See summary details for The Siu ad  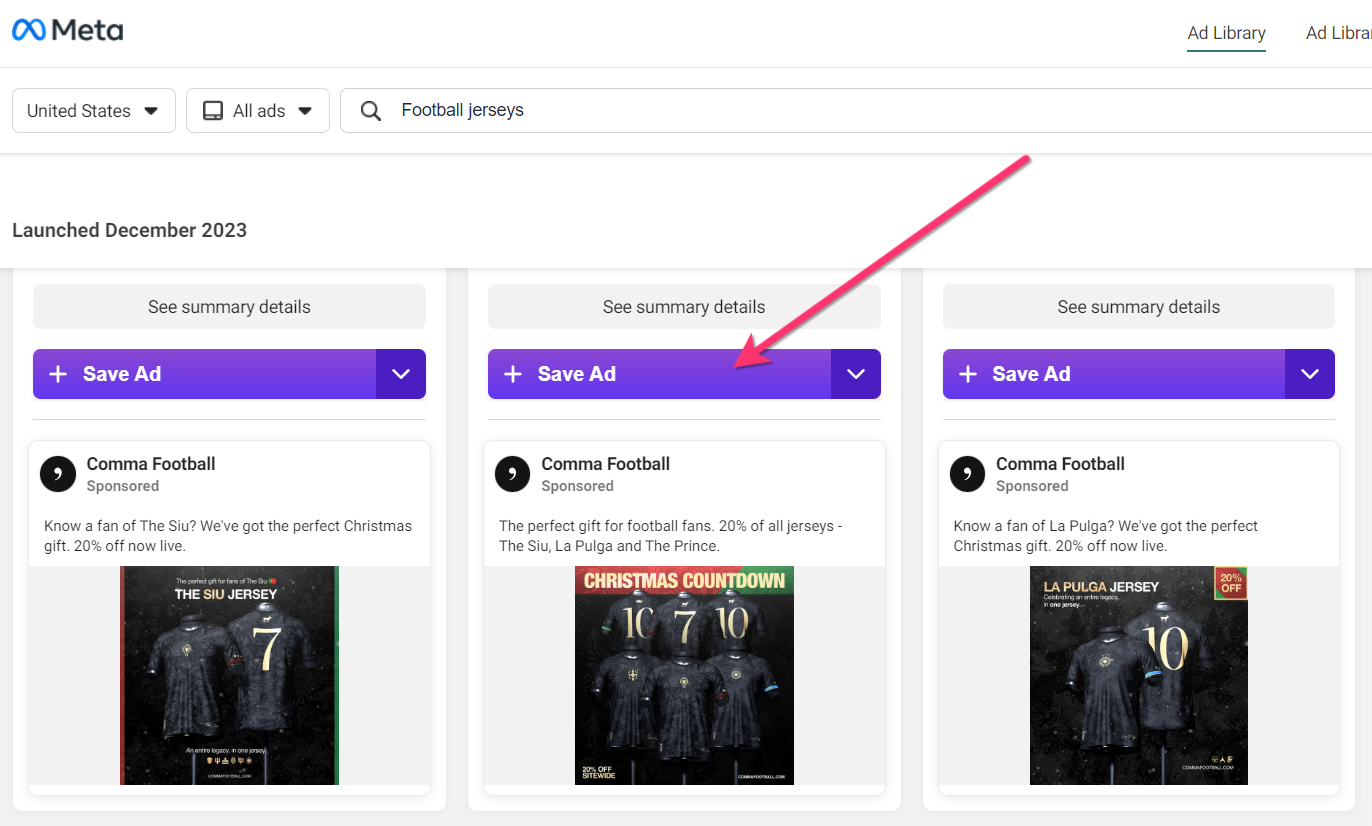click(229, 307)
